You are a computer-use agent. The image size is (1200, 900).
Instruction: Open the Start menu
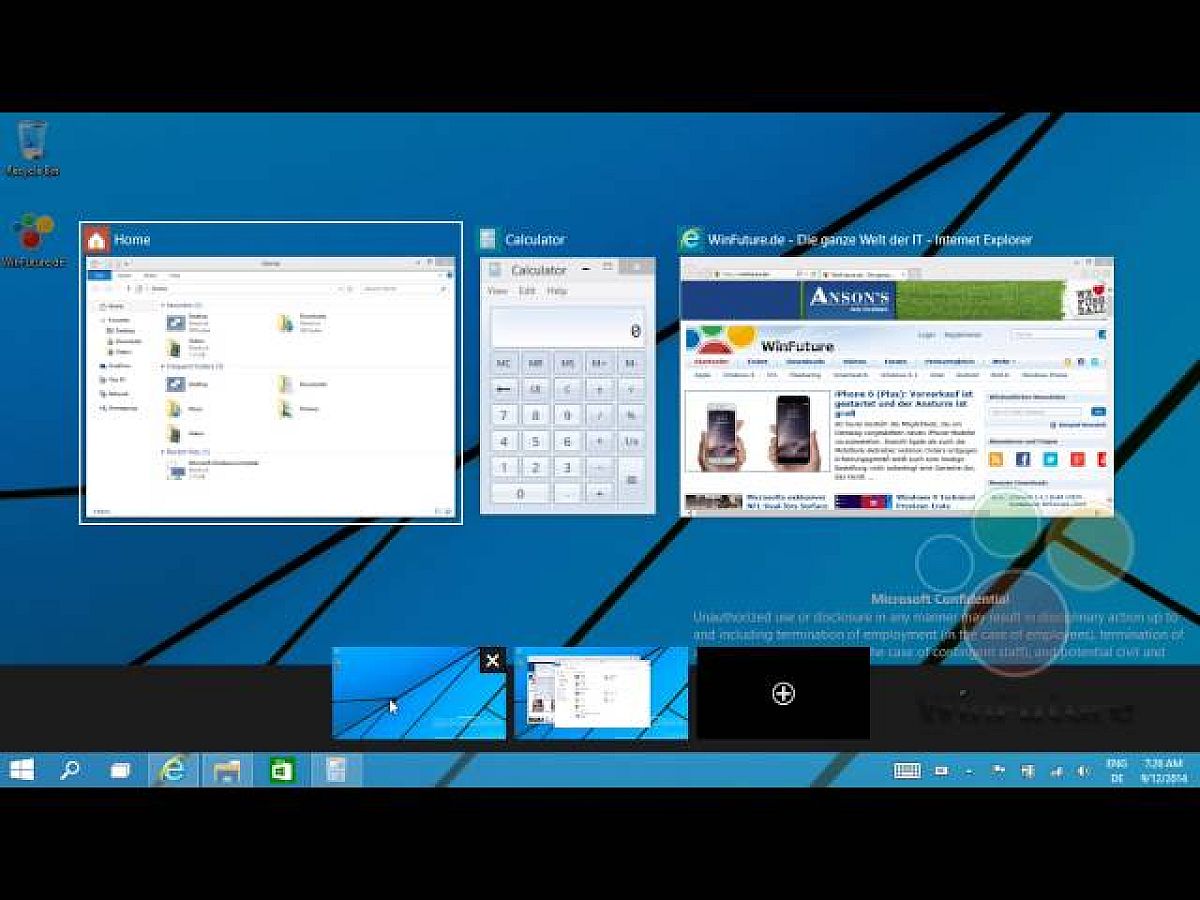[x=22, y=769]
